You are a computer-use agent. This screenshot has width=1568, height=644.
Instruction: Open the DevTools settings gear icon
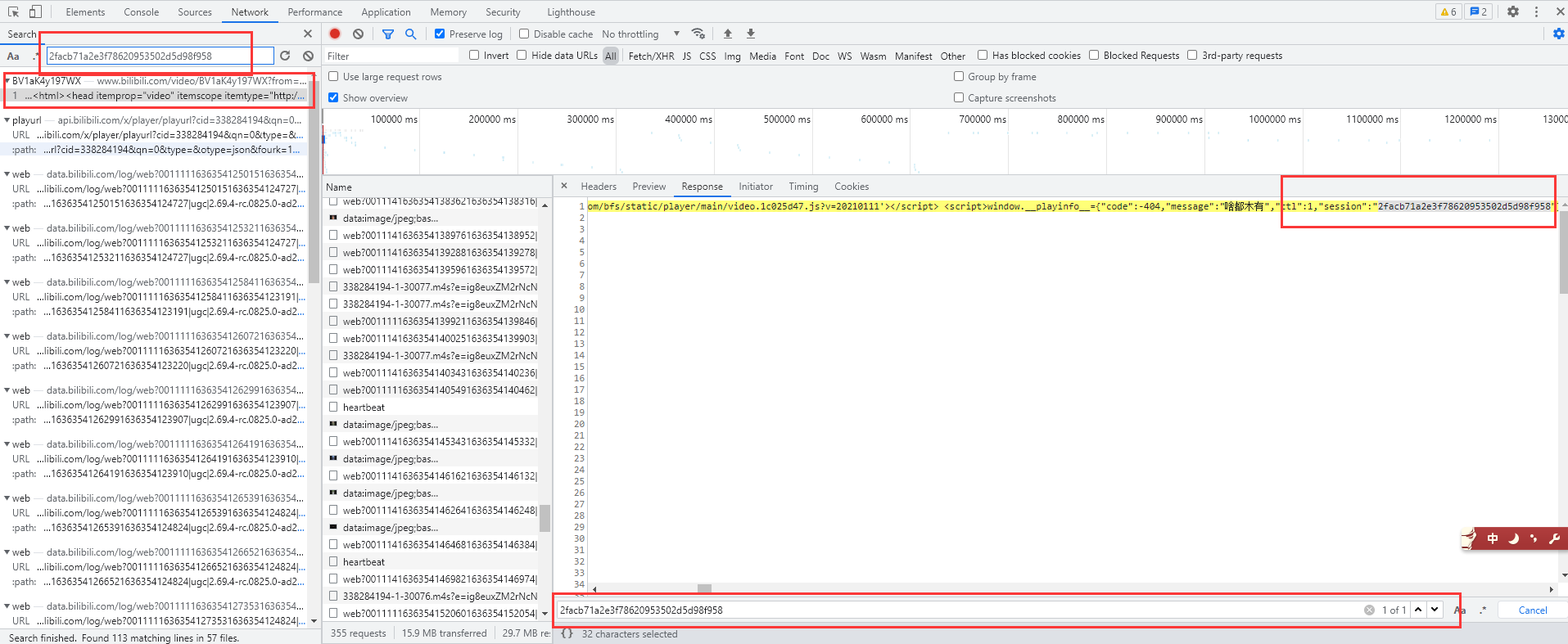click(x=1513, y=11)
